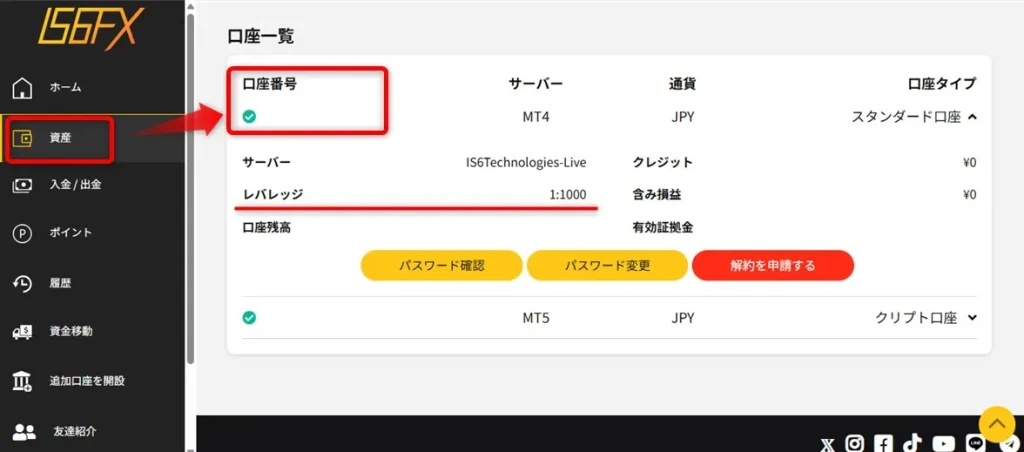Click the yellow back-to-top arrow button

click(997, 423)
